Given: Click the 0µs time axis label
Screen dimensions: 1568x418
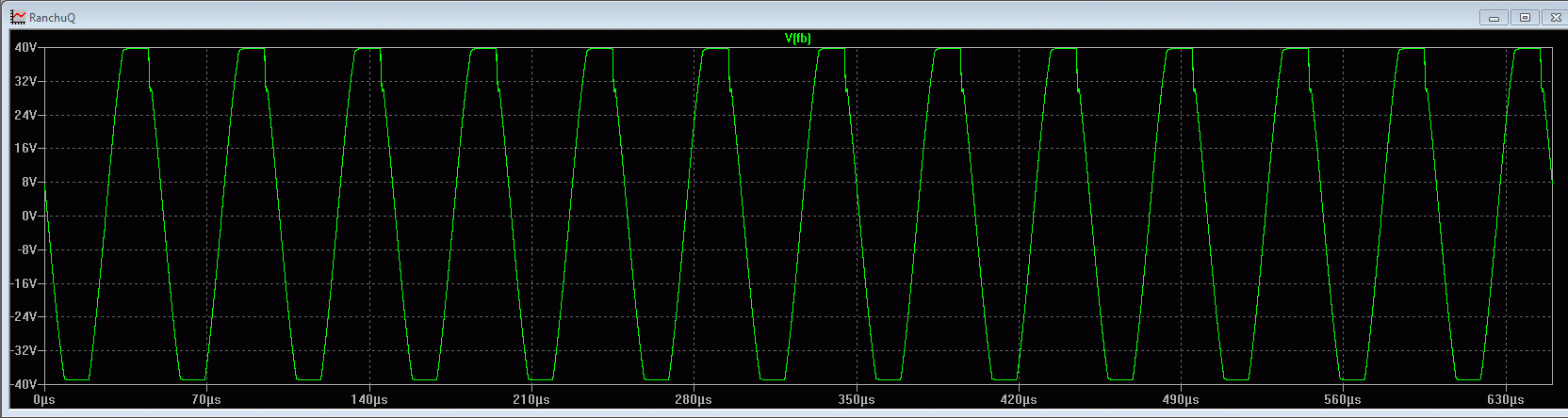Looking at the screenshot, I should click(44, 400).
